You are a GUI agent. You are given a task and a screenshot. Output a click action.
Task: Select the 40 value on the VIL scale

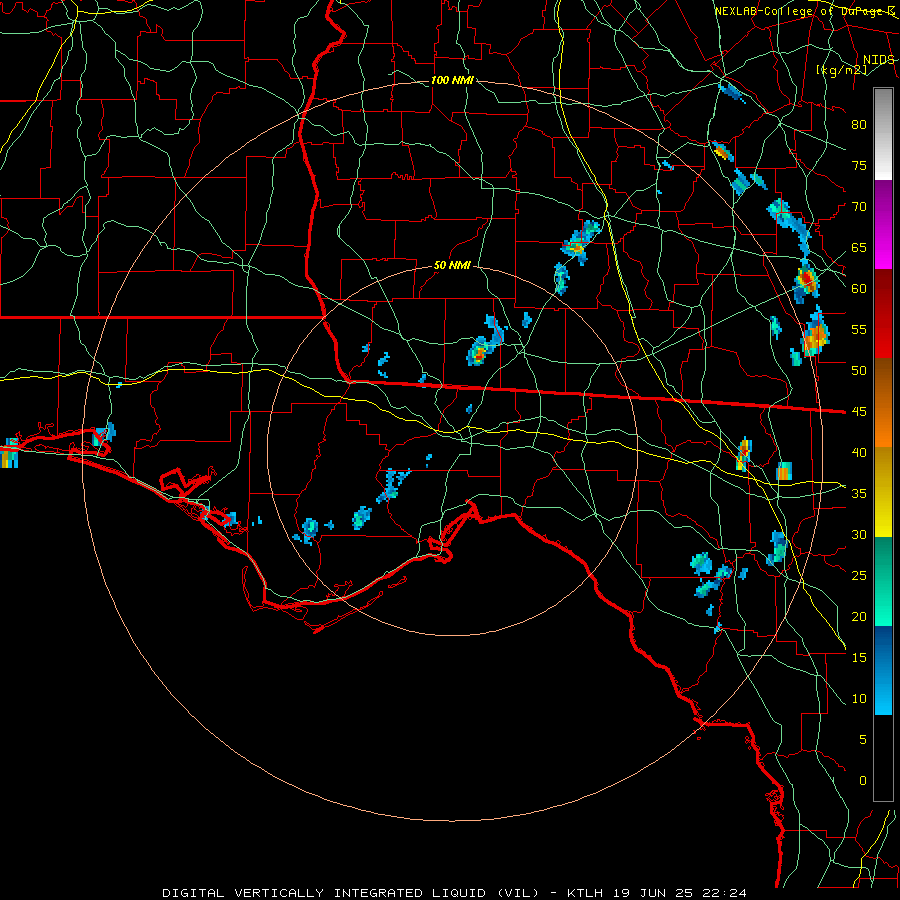[x=859, y=452]
